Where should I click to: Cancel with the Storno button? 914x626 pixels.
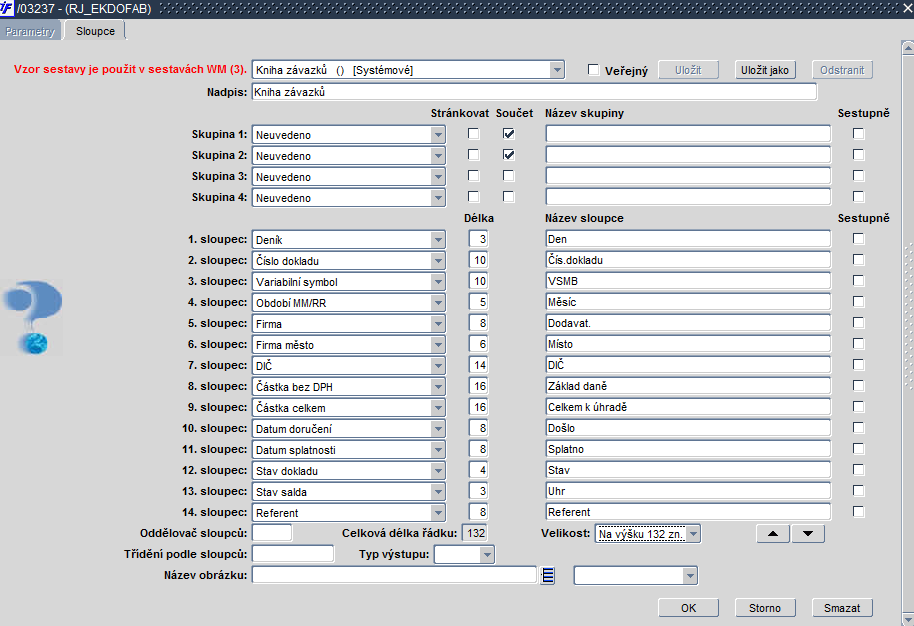(x=765, y=608)
